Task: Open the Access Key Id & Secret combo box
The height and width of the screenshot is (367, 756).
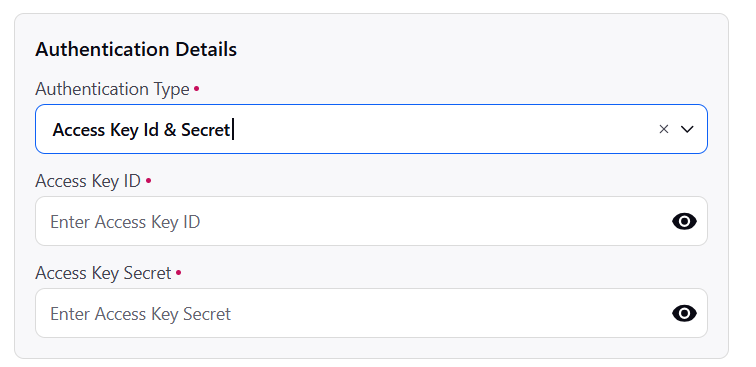Action: (371, 129)
